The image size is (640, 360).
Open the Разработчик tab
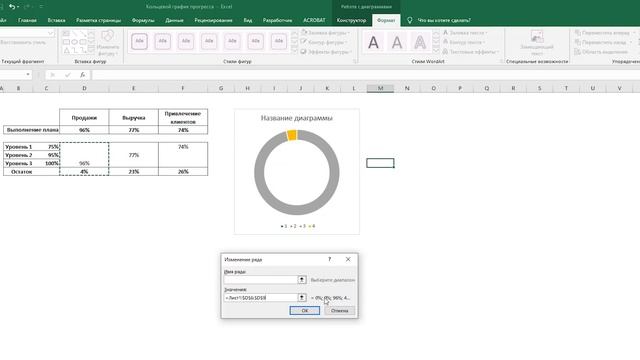278,20
